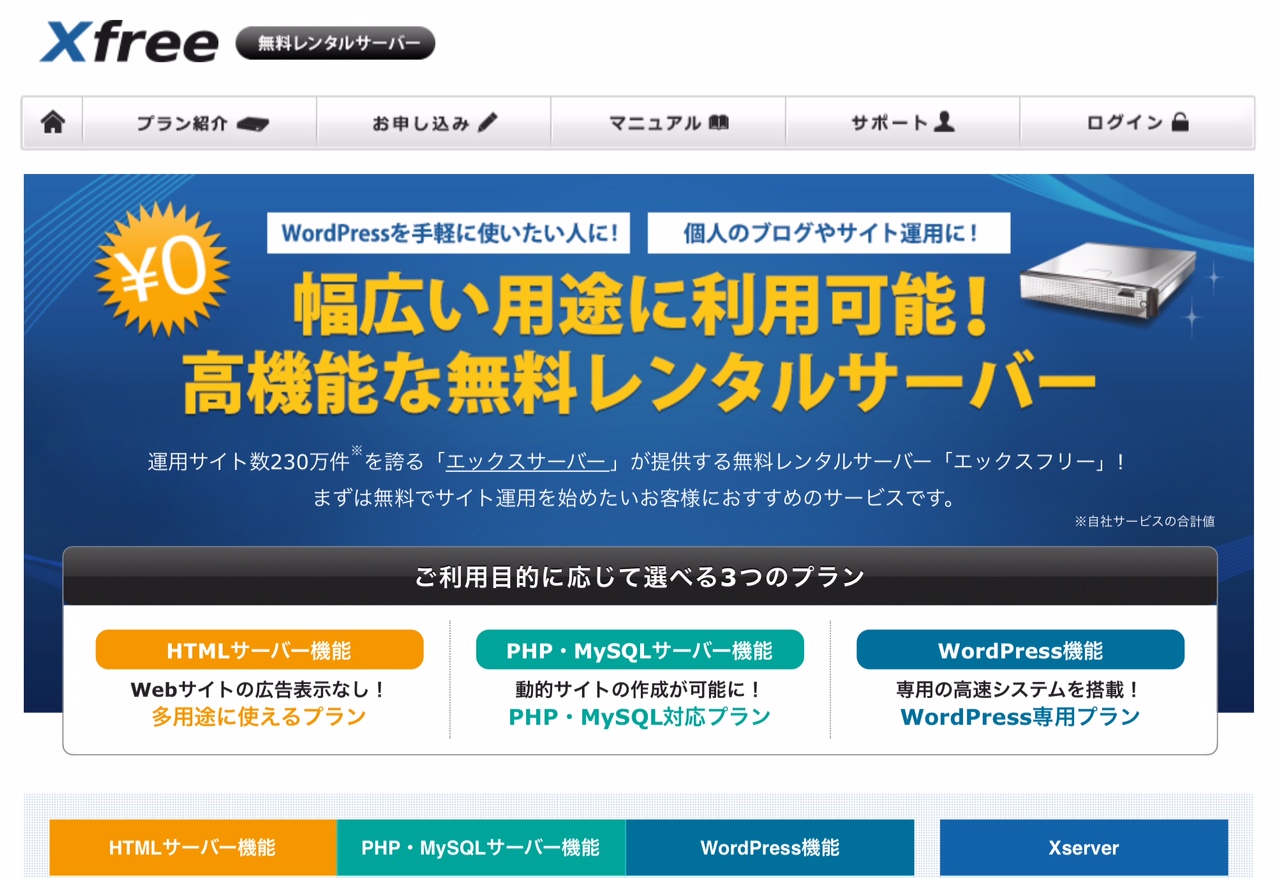
Task: Click the ご利用目的に応じて選べる3つのプラン header
Action: 640,577
